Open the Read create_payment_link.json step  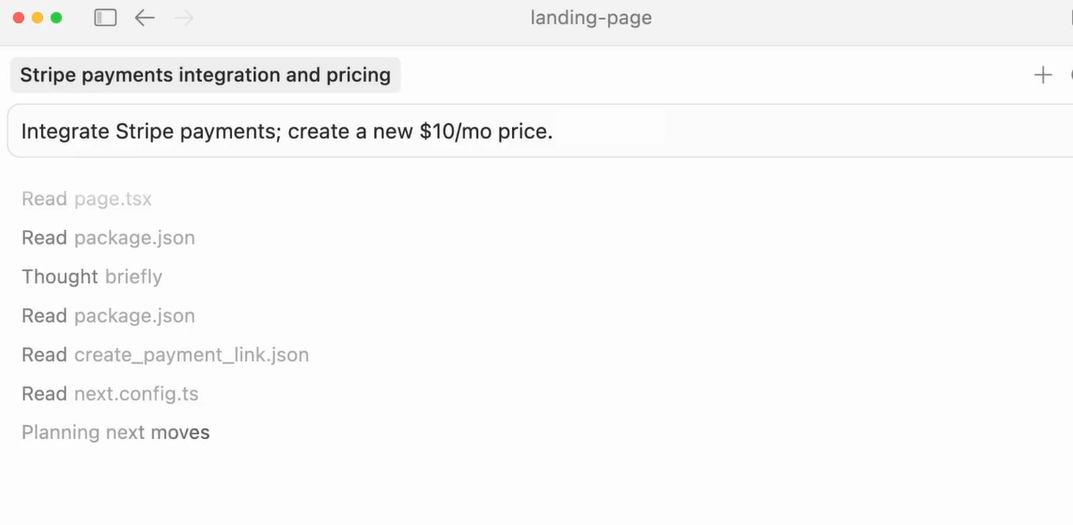[x=165, y=355]
